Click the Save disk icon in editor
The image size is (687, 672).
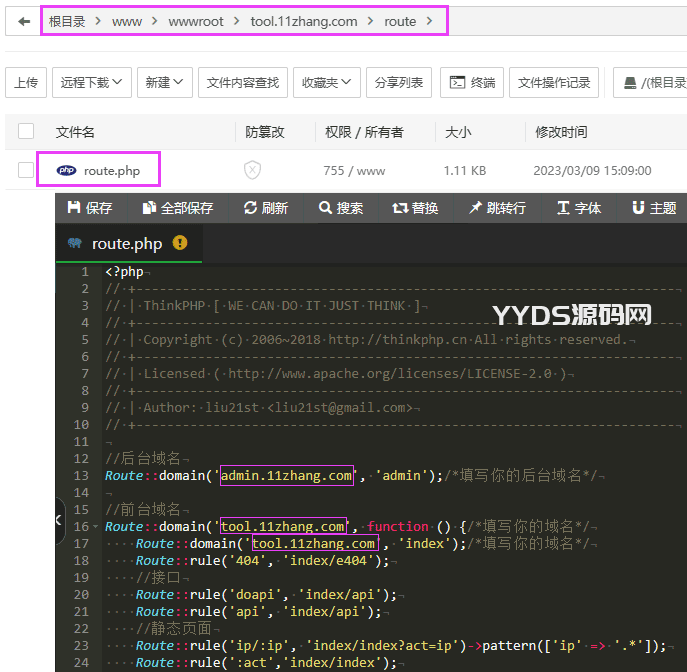point(74,208)
